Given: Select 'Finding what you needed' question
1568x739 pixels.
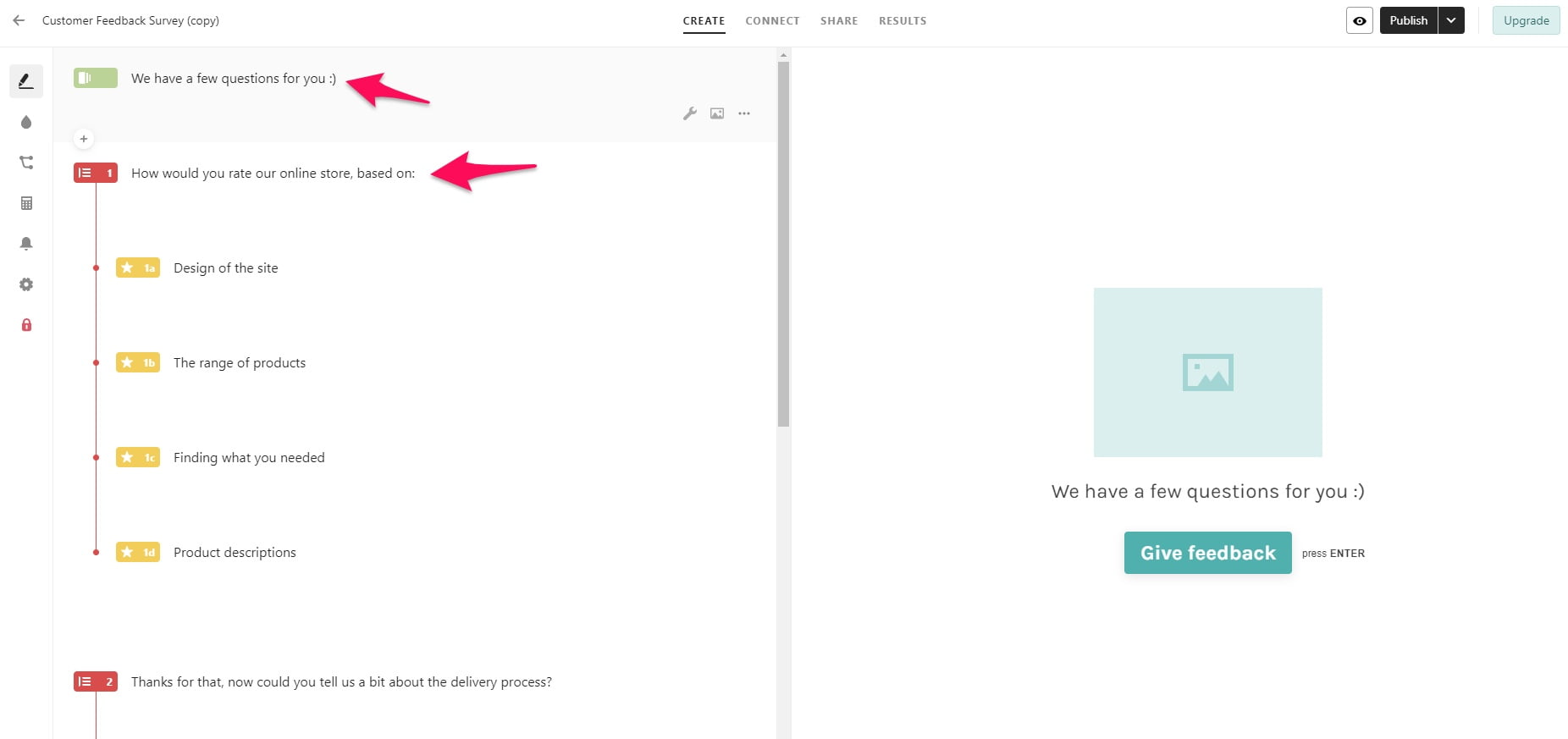Looking at the screenshot, I should (249, 457).
